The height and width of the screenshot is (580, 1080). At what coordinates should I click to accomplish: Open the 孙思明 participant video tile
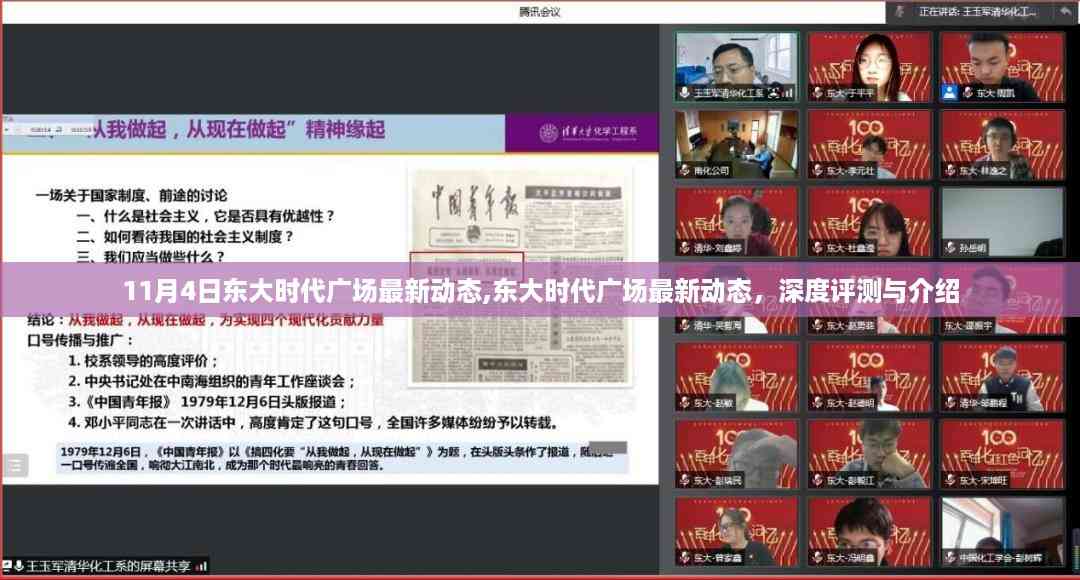point(1003,221)
